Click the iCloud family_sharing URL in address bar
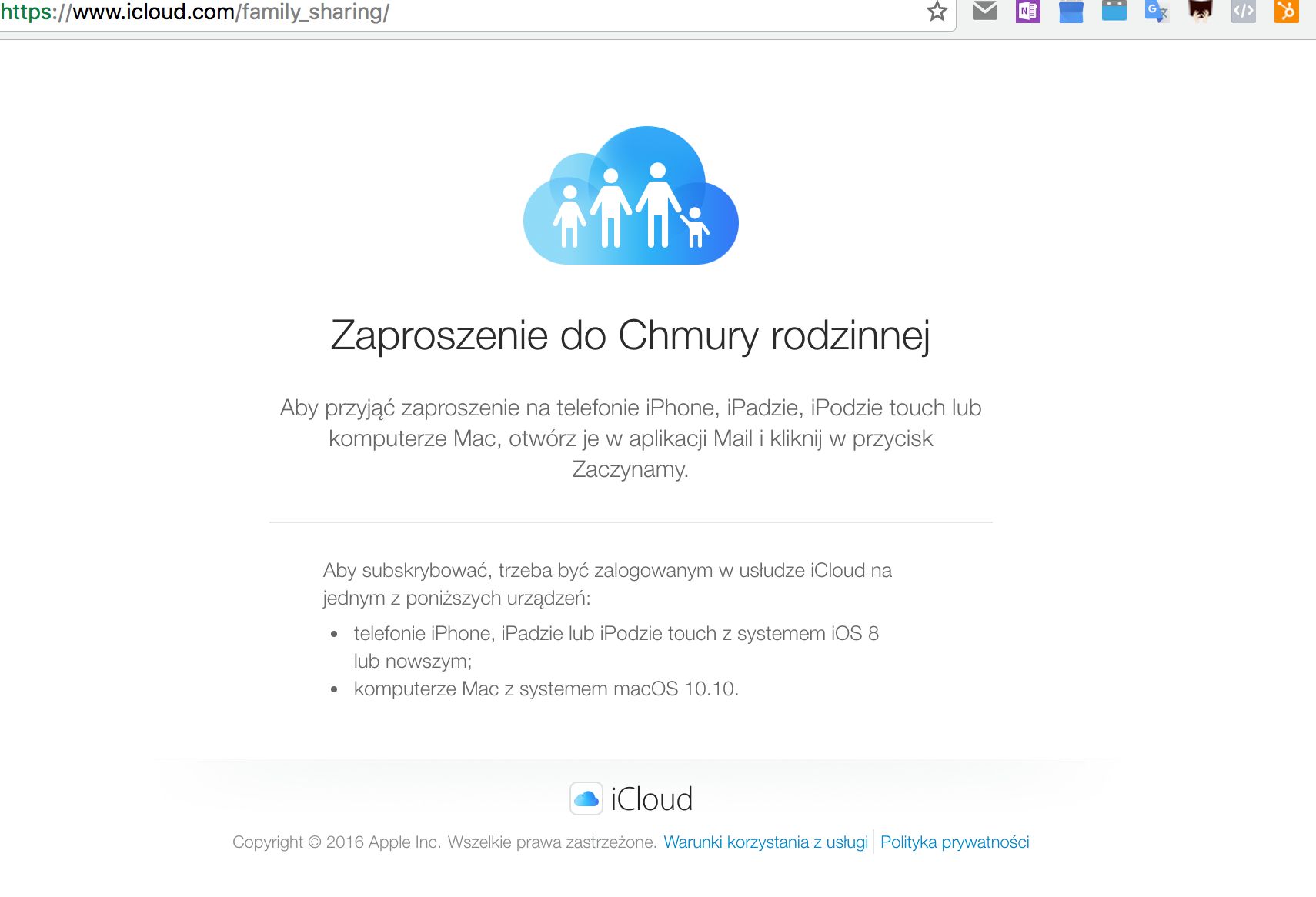 click(x=195, y=12)
